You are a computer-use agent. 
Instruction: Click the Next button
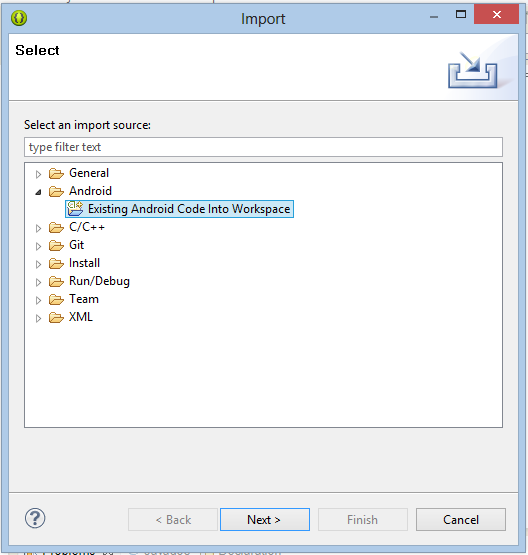coord(265,520)
